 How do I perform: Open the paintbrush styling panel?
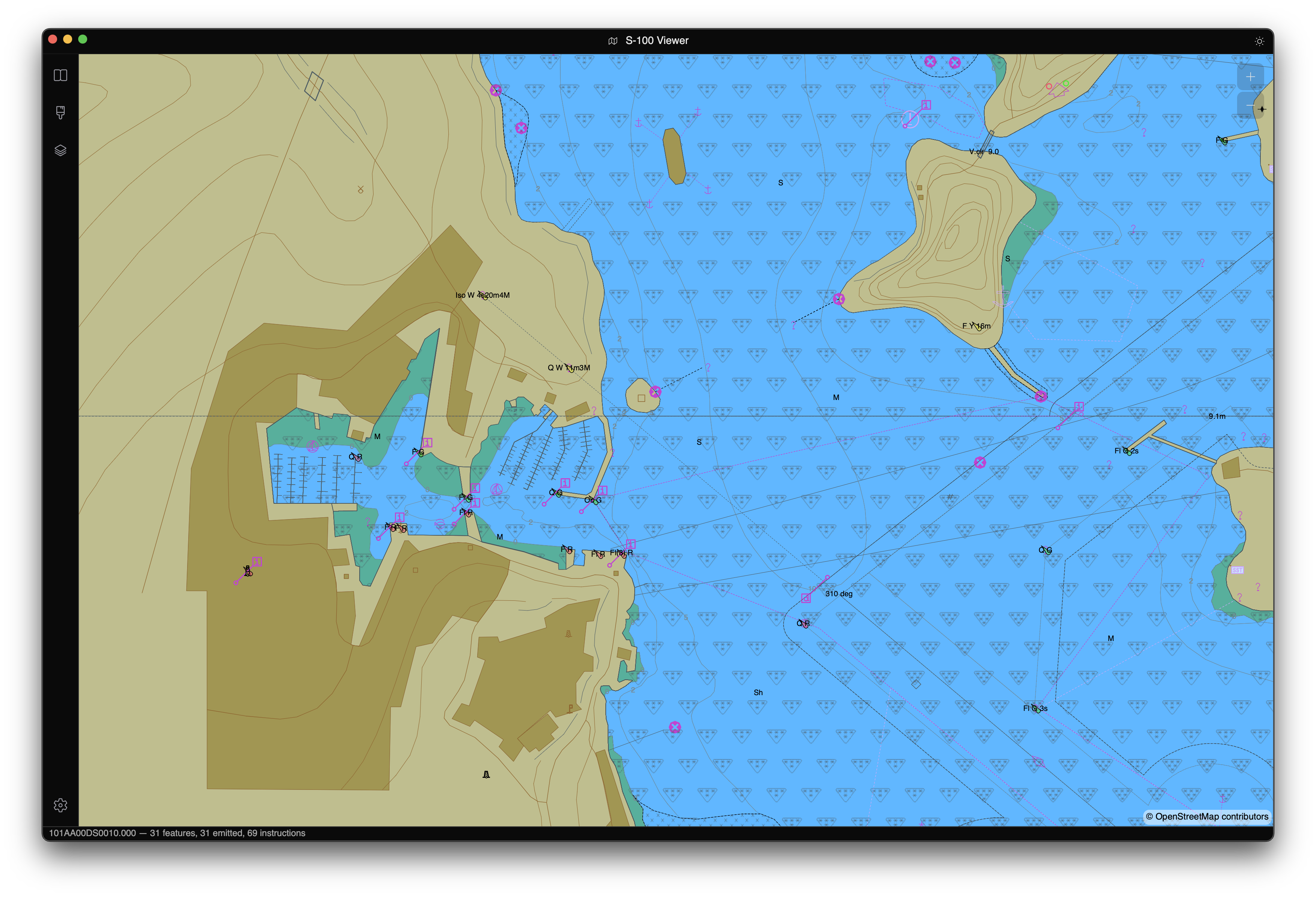click(x=61, y=113)
